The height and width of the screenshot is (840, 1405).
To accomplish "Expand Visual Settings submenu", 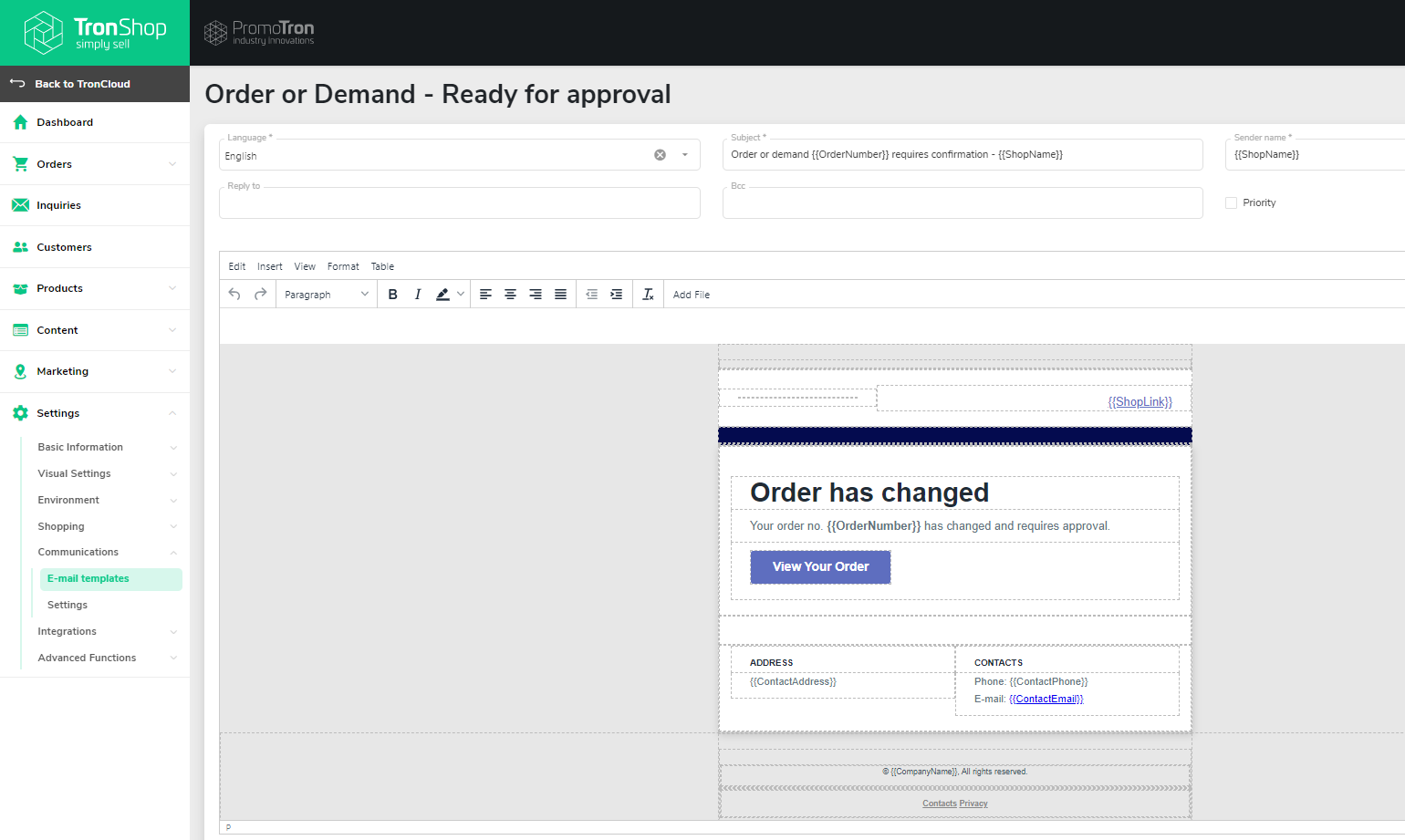I will click(x=173, y=474).
